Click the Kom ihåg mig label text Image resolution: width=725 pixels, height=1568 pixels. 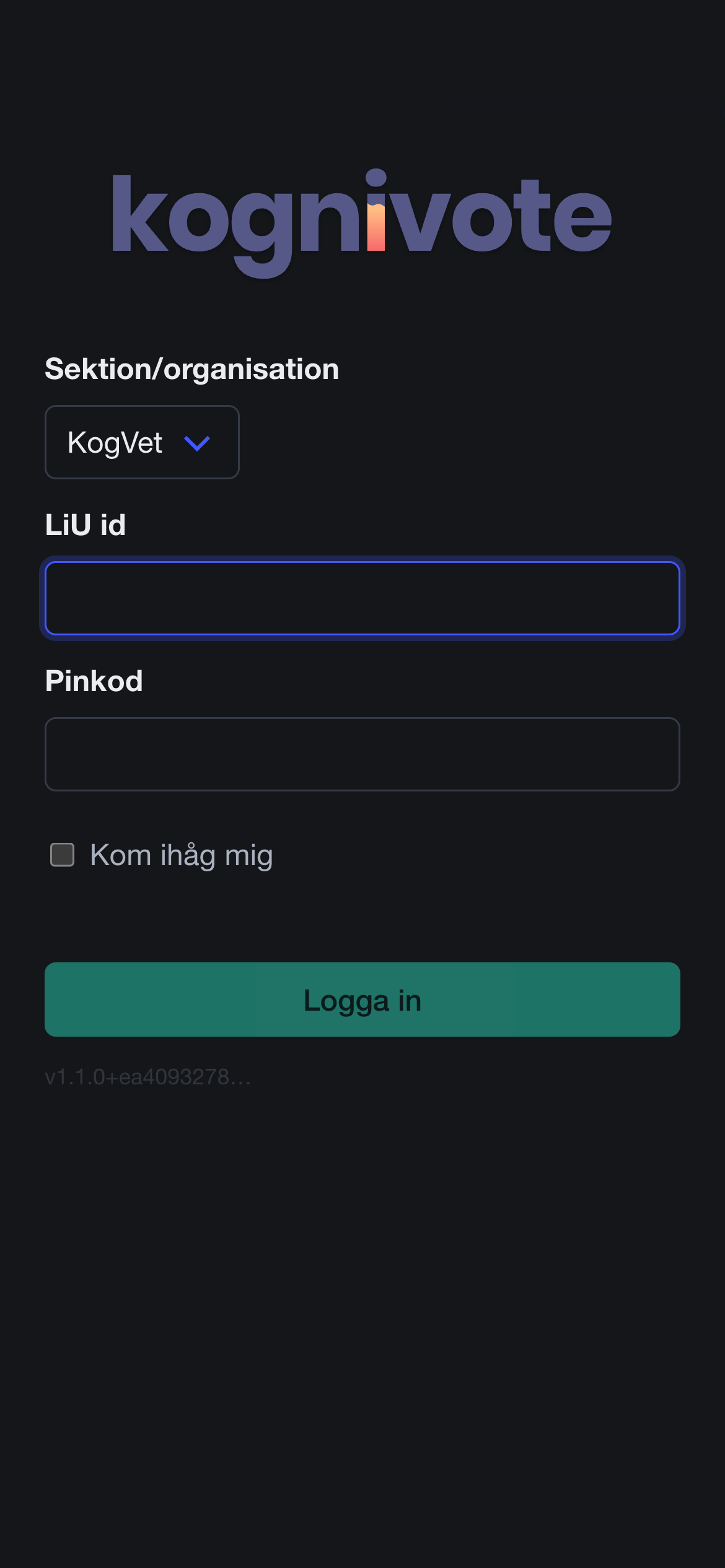(181, 856)
